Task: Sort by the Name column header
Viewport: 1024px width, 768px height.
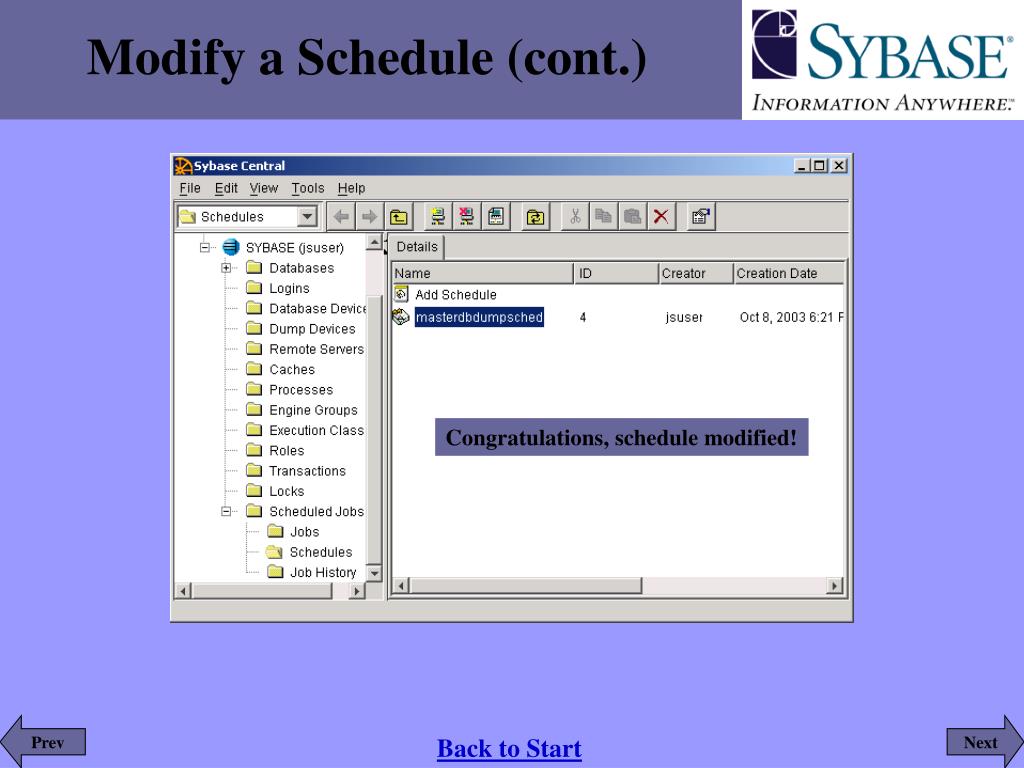Action: (482, 273)
